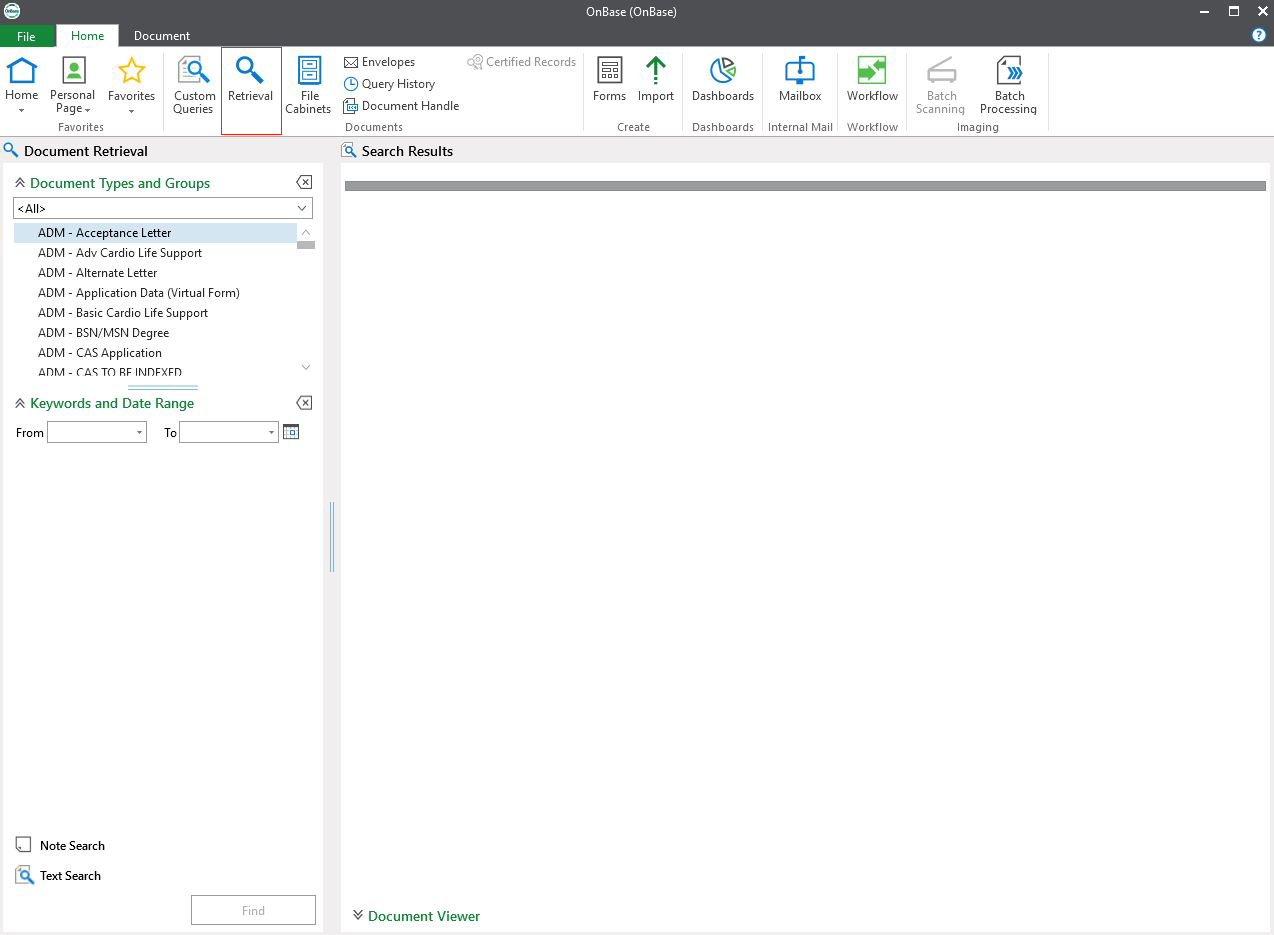
Task: Expand the Document Viewer pane
Action: [358, 915]
